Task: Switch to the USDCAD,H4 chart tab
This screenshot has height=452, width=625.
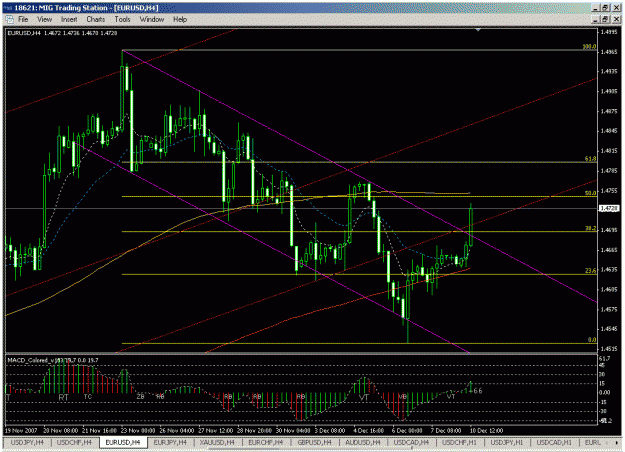Action: (411, 442)
